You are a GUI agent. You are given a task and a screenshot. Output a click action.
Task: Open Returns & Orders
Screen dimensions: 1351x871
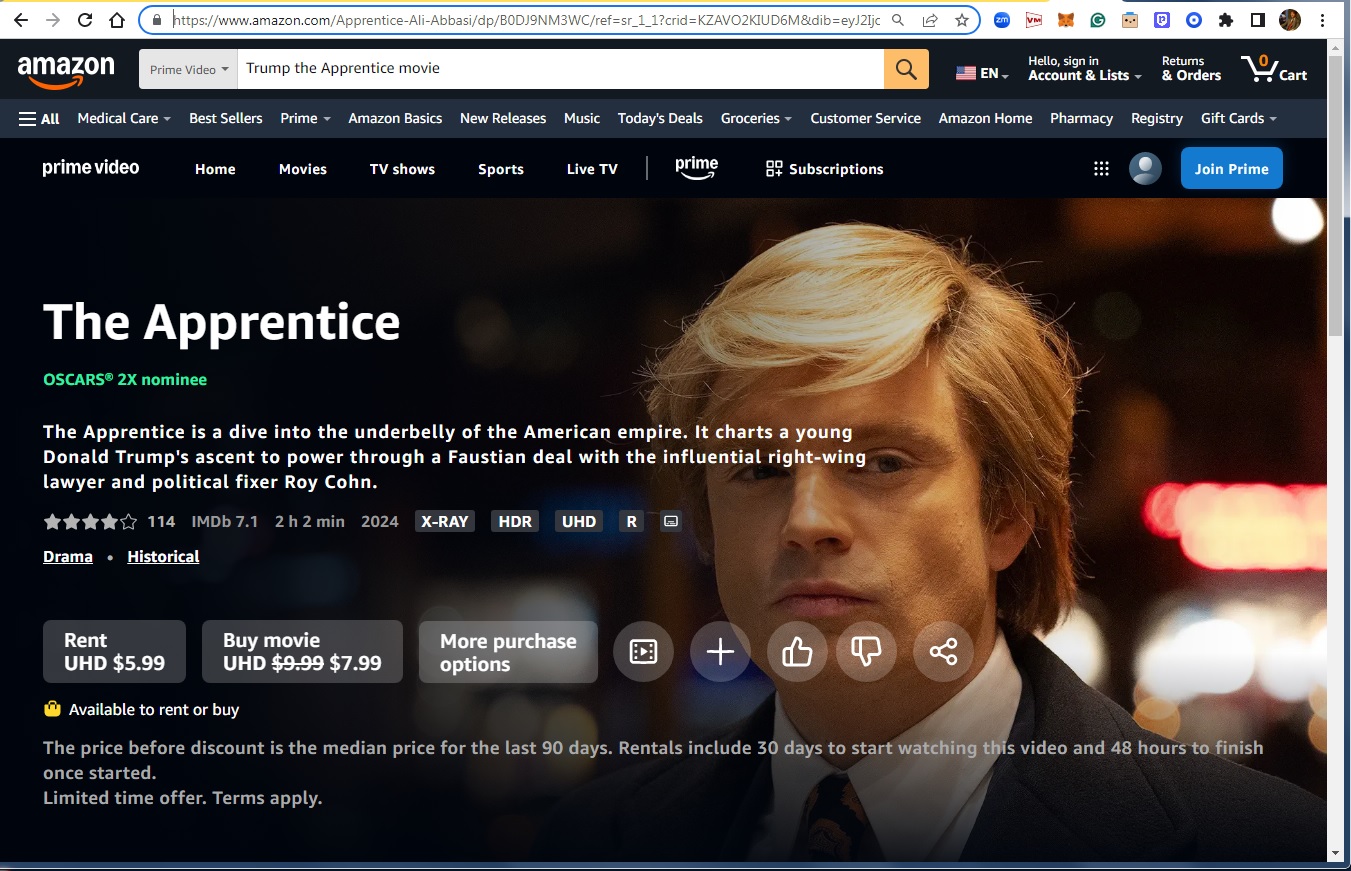[x=1191, y=69]
